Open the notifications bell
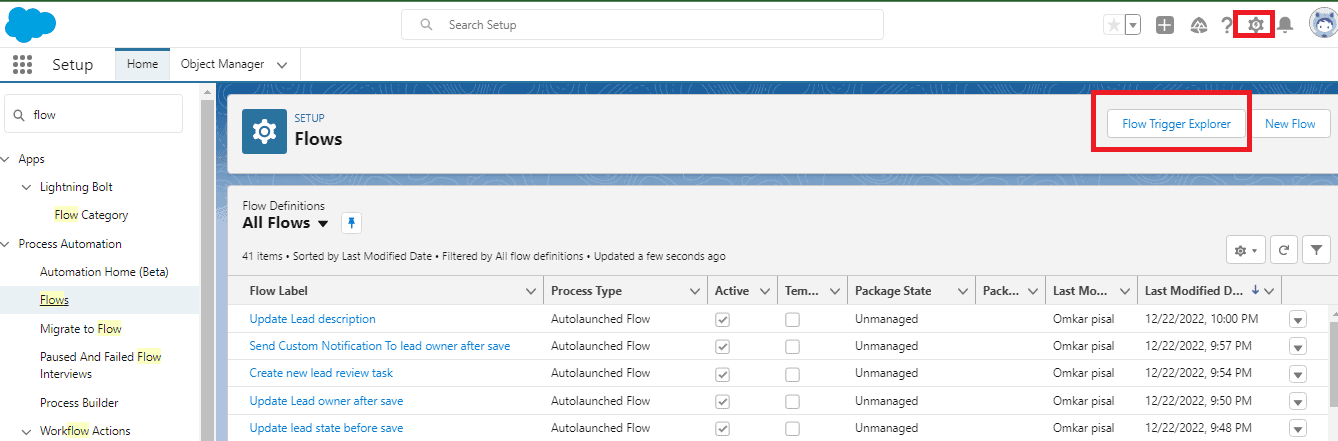This screenshot has width=1338, height=441. click(1285, 25)
